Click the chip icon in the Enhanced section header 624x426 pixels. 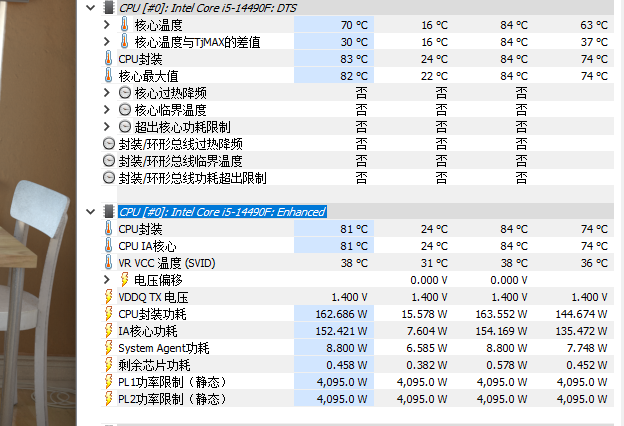(x=109, y=211)
